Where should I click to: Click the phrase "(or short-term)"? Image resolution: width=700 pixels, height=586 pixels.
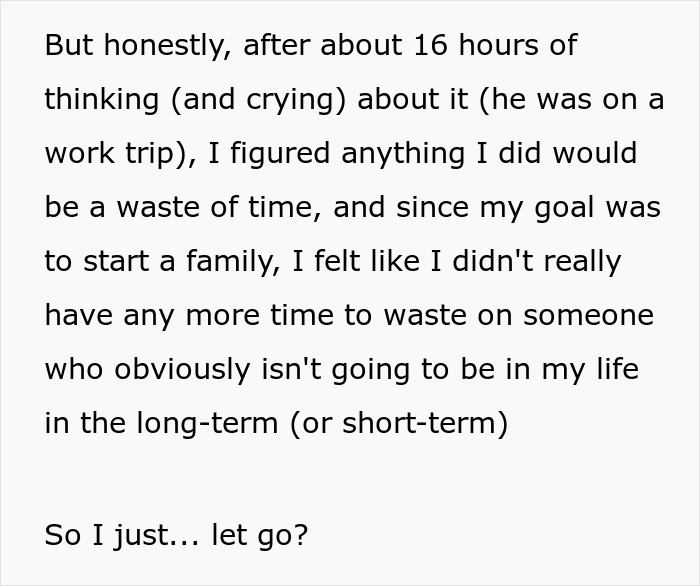click(399, 424)
